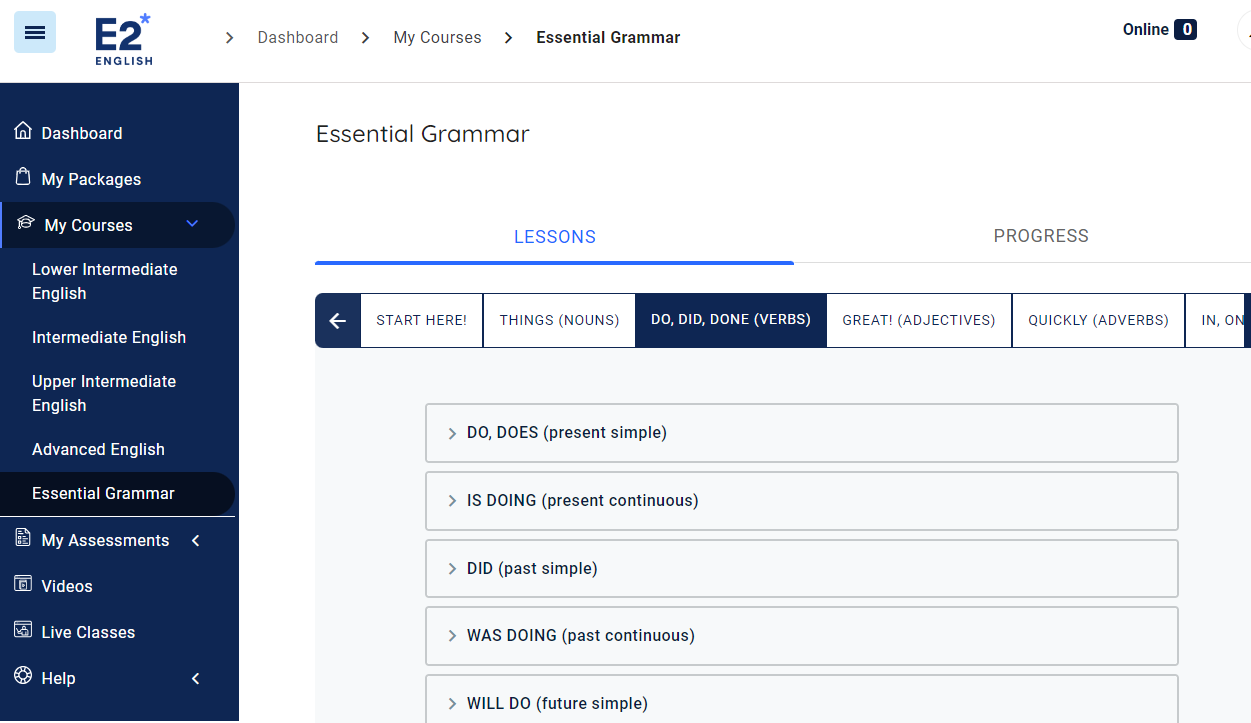The width and height of the screenshot is (1251, 723).
Task: Expand the My Assessments sidebar section
Action: click(195, 539)
